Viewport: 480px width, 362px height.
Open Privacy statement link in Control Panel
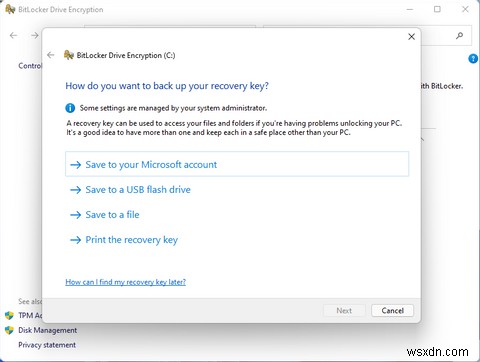(x=47, y=345)
